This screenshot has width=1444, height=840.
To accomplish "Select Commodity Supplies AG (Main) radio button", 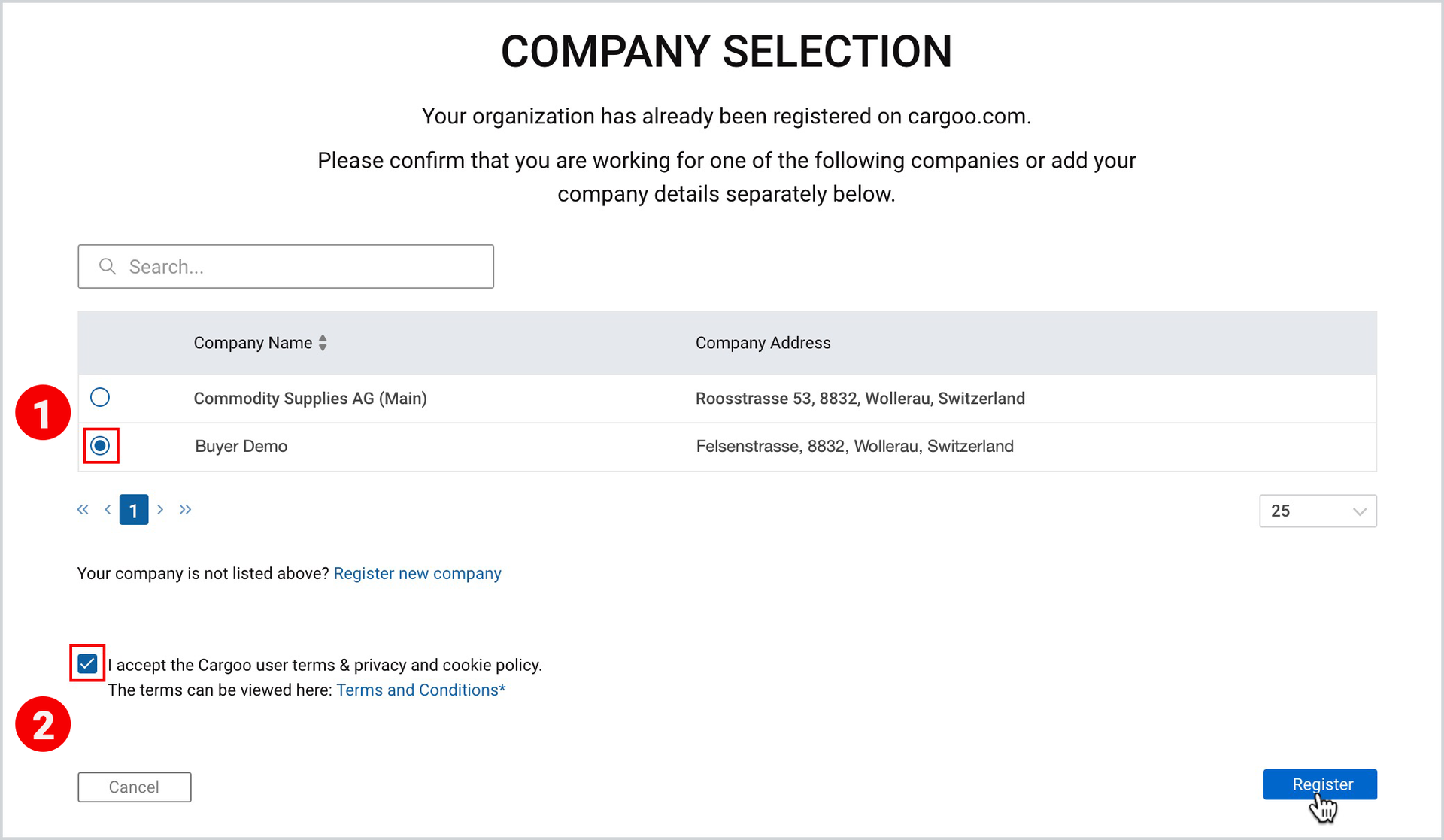I will coord(100,397).
